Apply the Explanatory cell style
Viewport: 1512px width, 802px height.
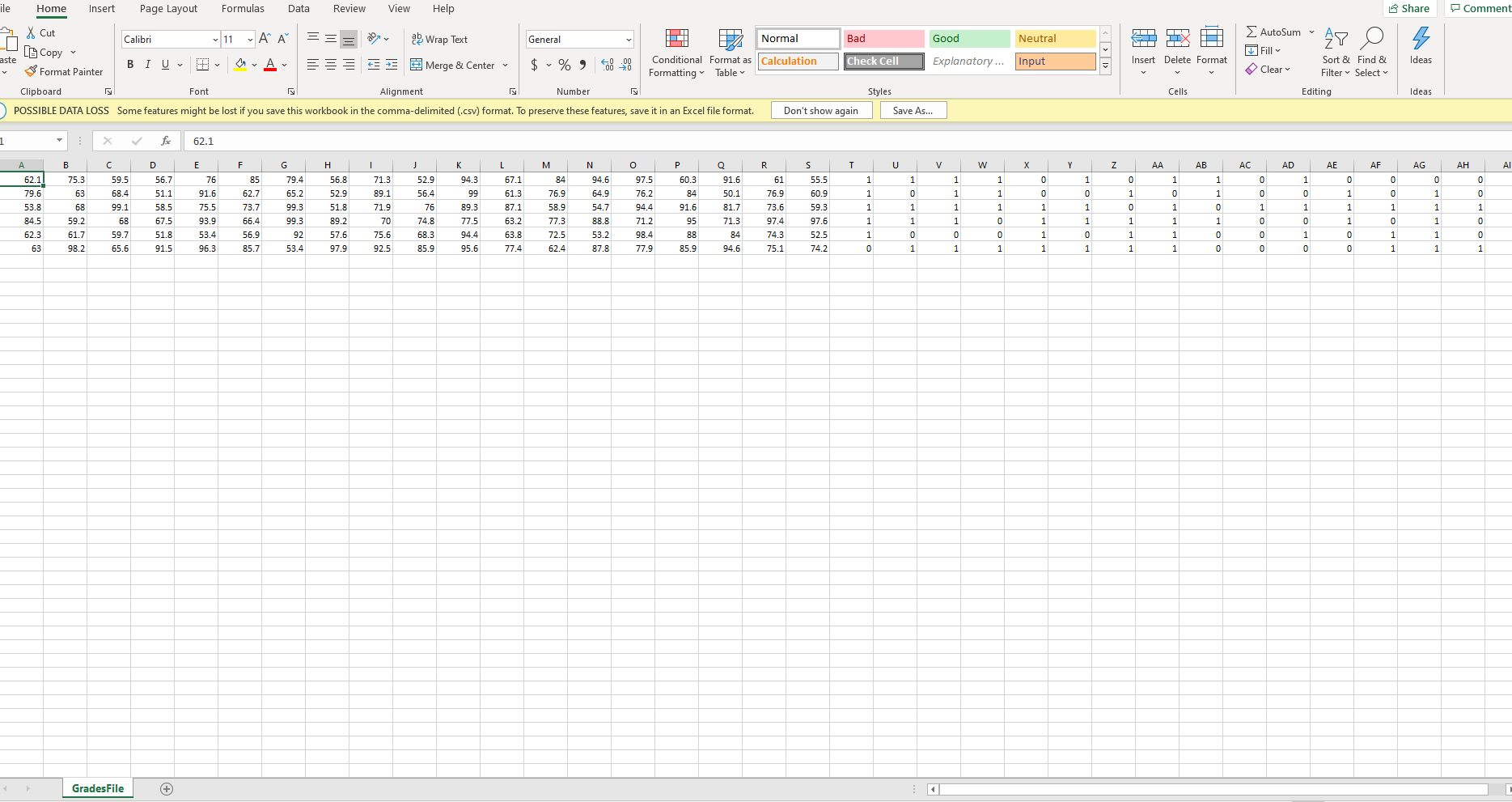(x=970, y=62)
